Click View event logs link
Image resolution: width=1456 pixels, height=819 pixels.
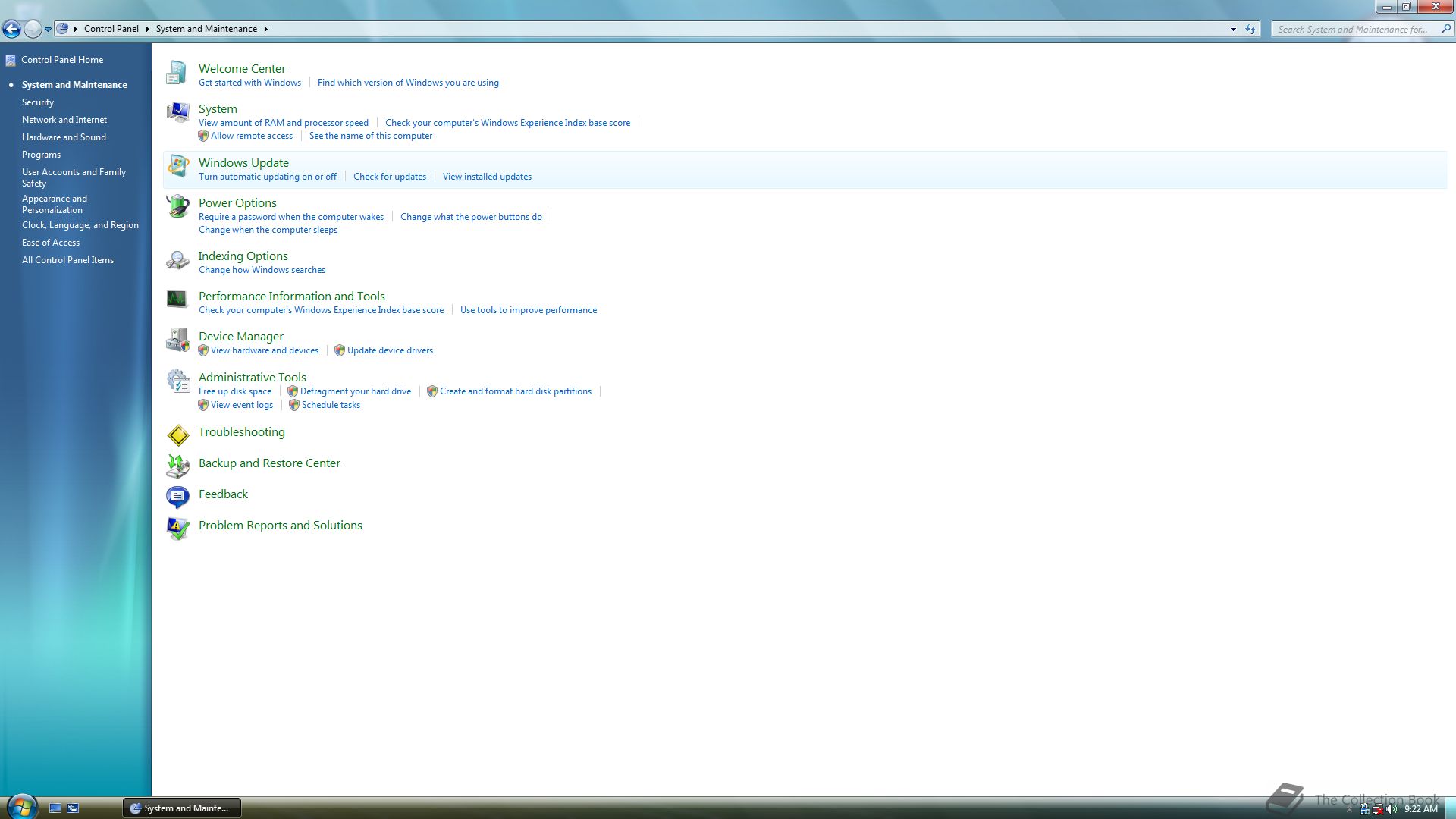(242, 405)
